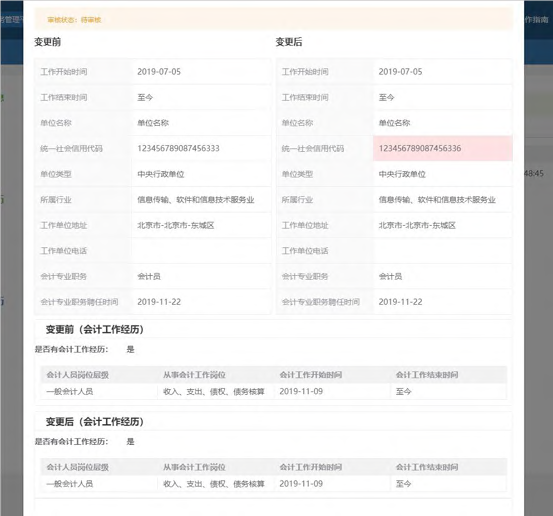The image size is (553, 516).
Task: Click 工作结束时间 label in 变更后 table
Action: (305, 97)
